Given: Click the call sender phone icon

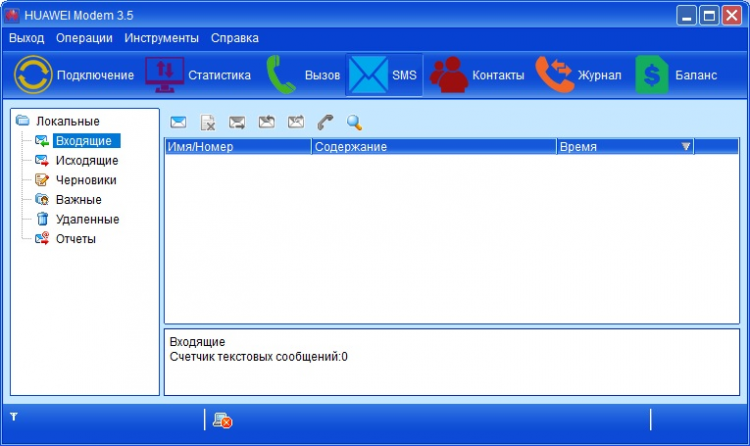Looking at the screenshot, I should 325,123.
